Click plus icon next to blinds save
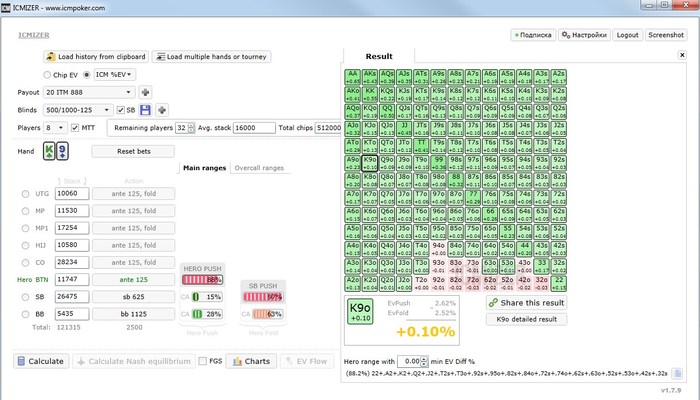The width and height of the screenshot is (700, 400). tap(162, 110)
